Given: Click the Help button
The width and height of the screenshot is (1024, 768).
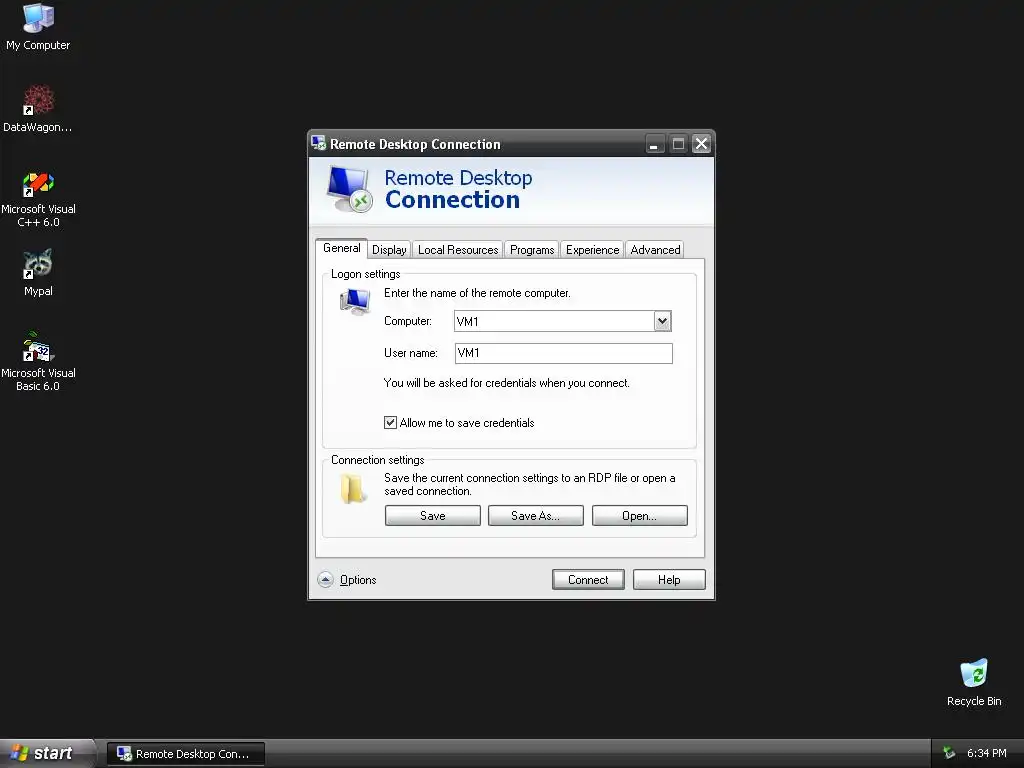Looking at the screenshot, I should 669,579.
